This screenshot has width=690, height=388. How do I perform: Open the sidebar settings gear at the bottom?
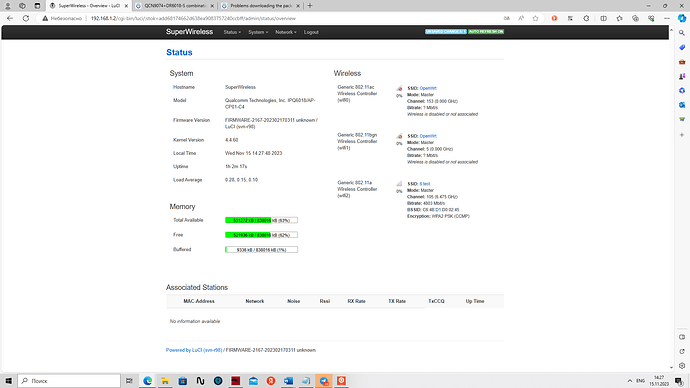[682, 366]
